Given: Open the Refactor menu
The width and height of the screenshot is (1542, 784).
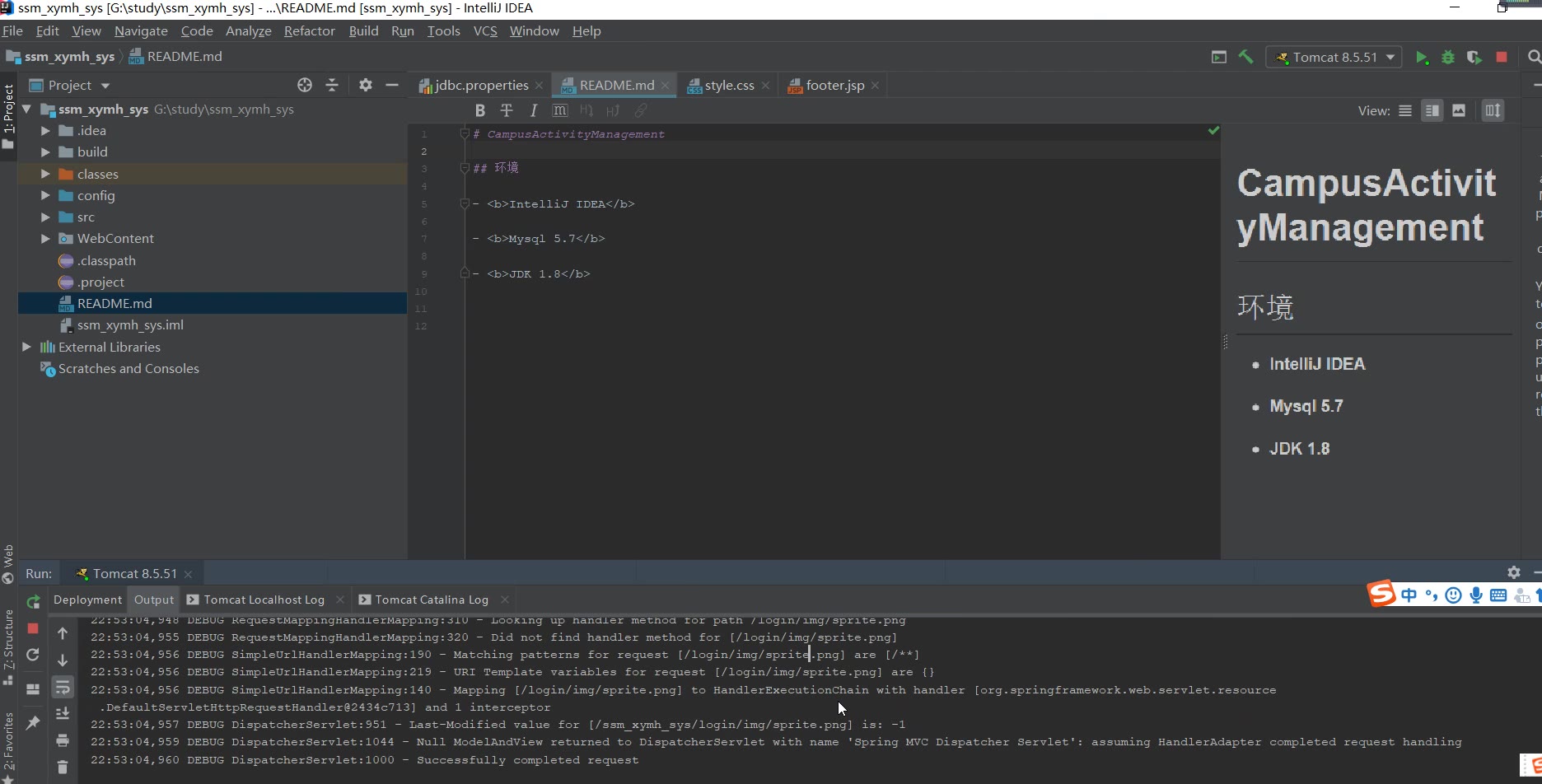Looking at the screenshot, I should [309, 31].
